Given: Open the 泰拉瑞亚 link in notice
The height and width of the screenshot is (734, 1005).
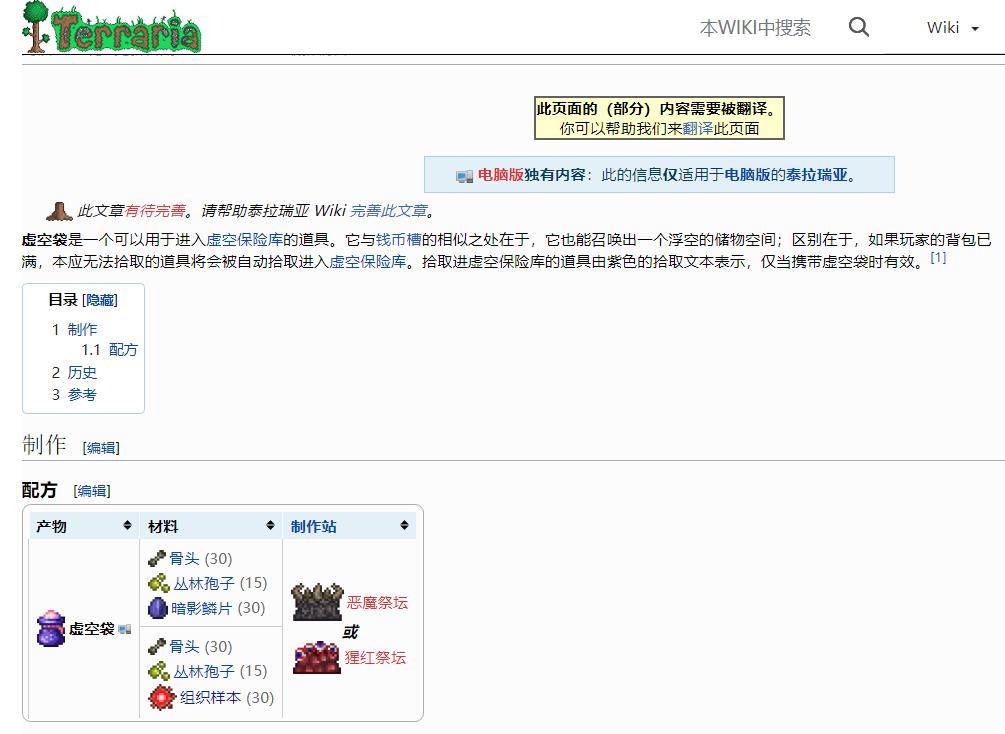Looking at the screenshot, I should pyautogui.click(x=817, y=175).
